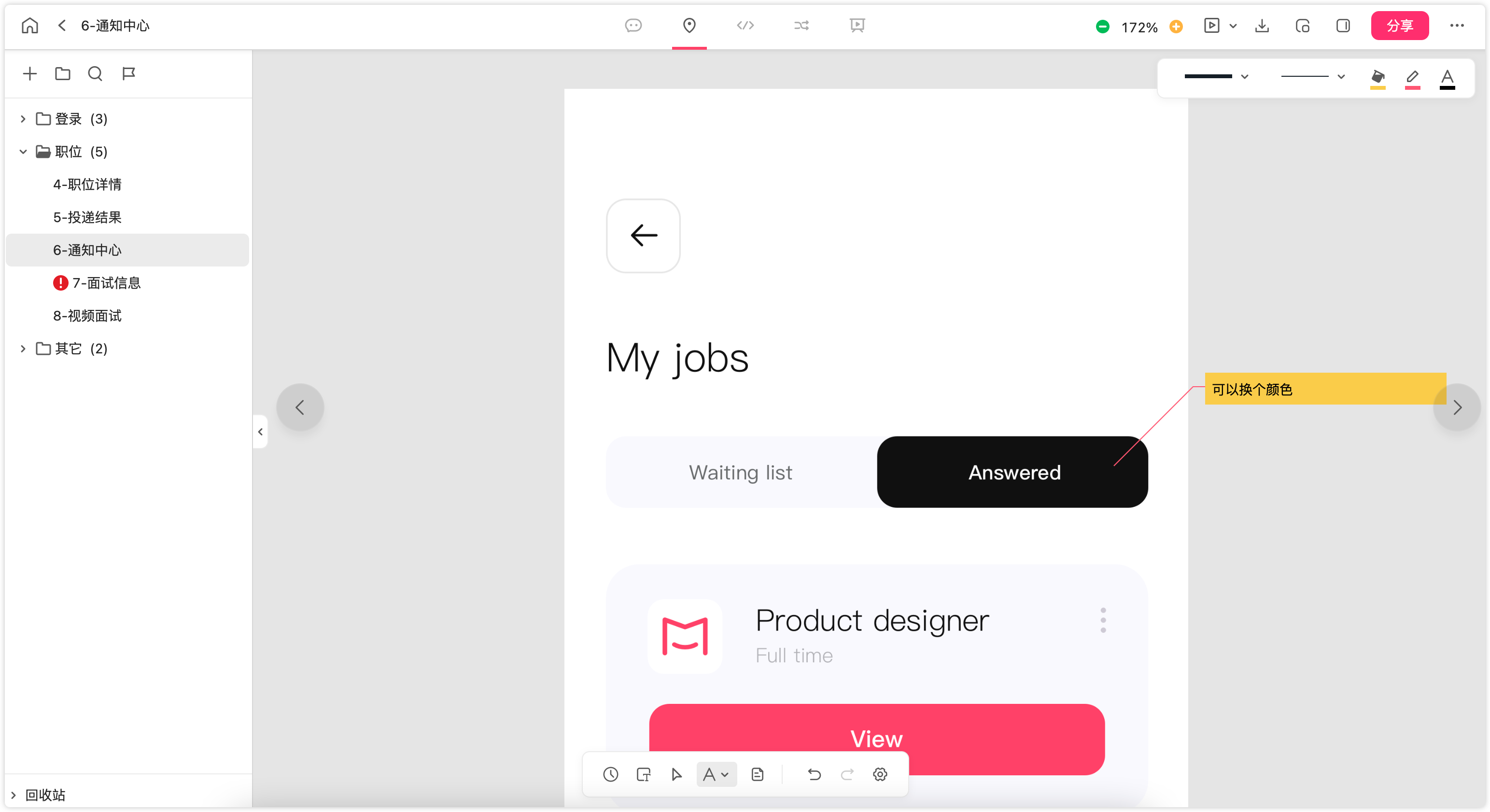Expand the 登录 (3) folder
The height and width of the screenshot is (812, 1490).
pyautogui.click(x=23, y=119)
